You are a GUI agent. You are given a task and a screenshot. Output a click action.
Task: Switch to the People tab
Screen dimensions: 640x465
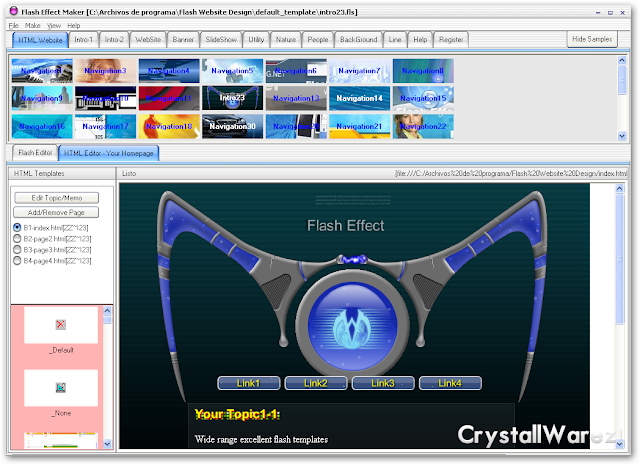(x=318, y=40)
